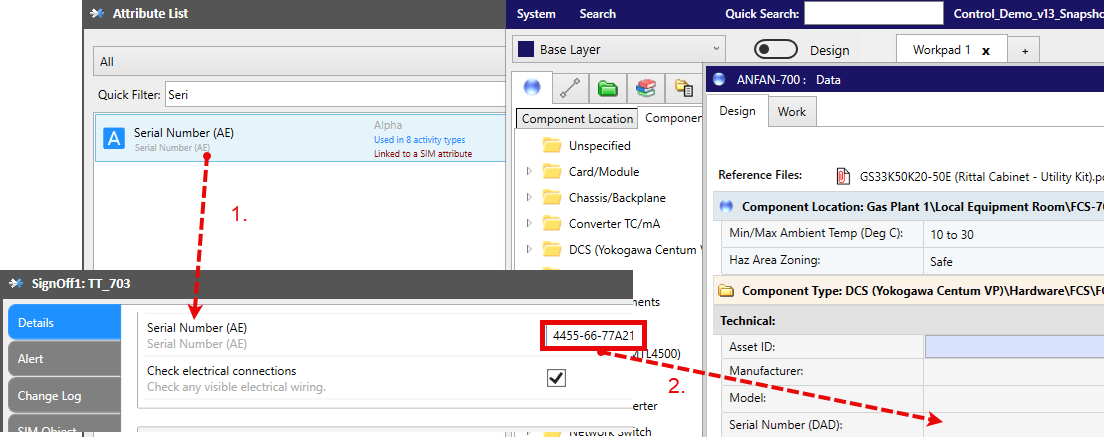Screen dimensions: 1104x437
Task: Close the Workpad 1 tab
Action: tap(986, 51)
